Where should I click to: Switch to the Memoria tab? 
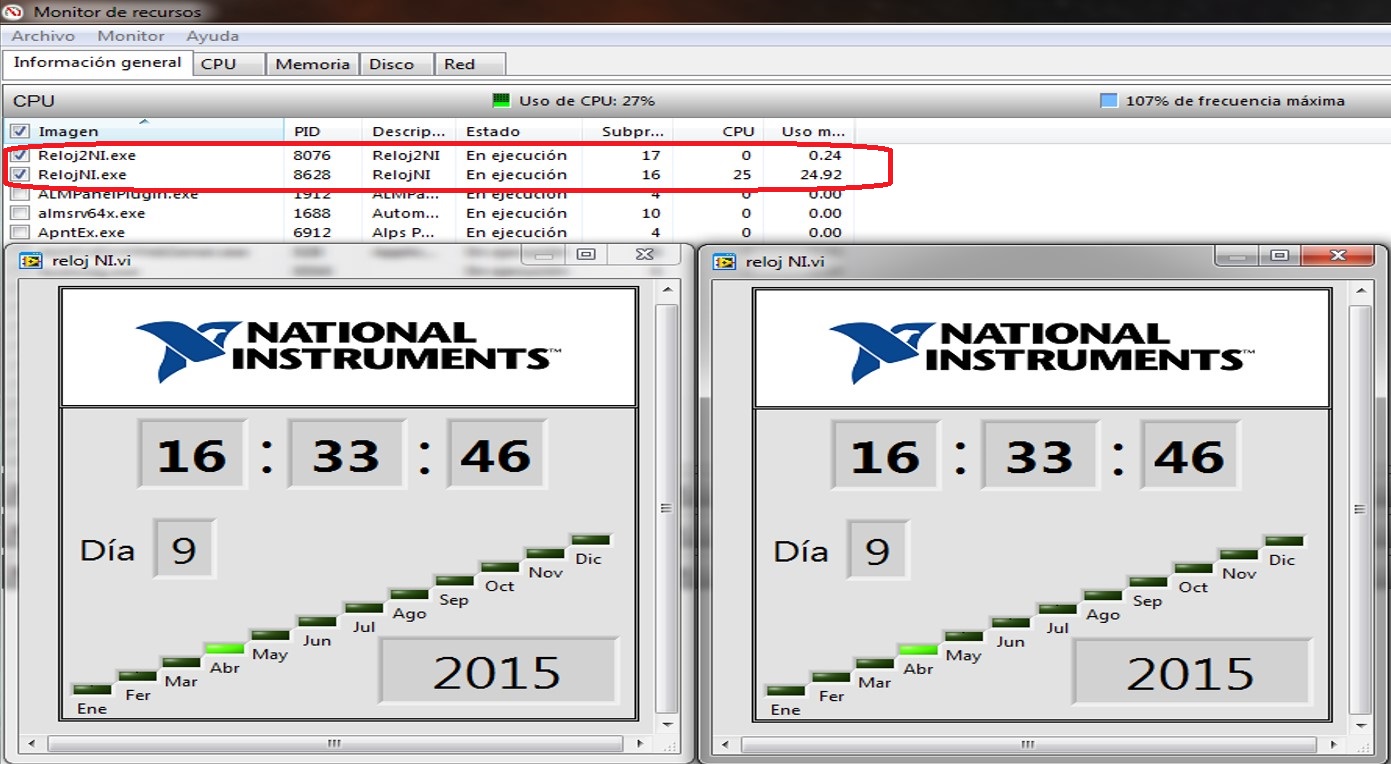[x=312, y=64]
